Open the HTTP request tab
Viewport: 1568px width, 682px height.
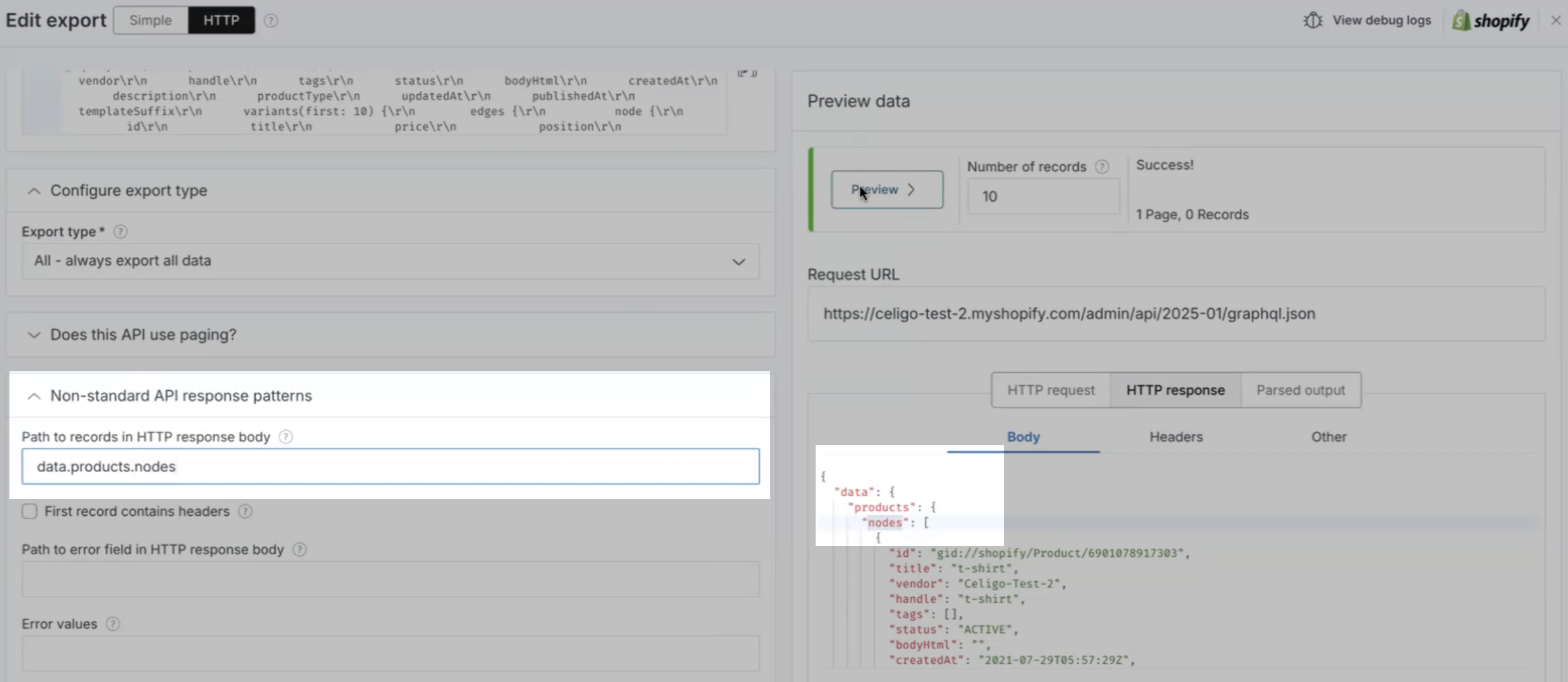pos(1050,390)
